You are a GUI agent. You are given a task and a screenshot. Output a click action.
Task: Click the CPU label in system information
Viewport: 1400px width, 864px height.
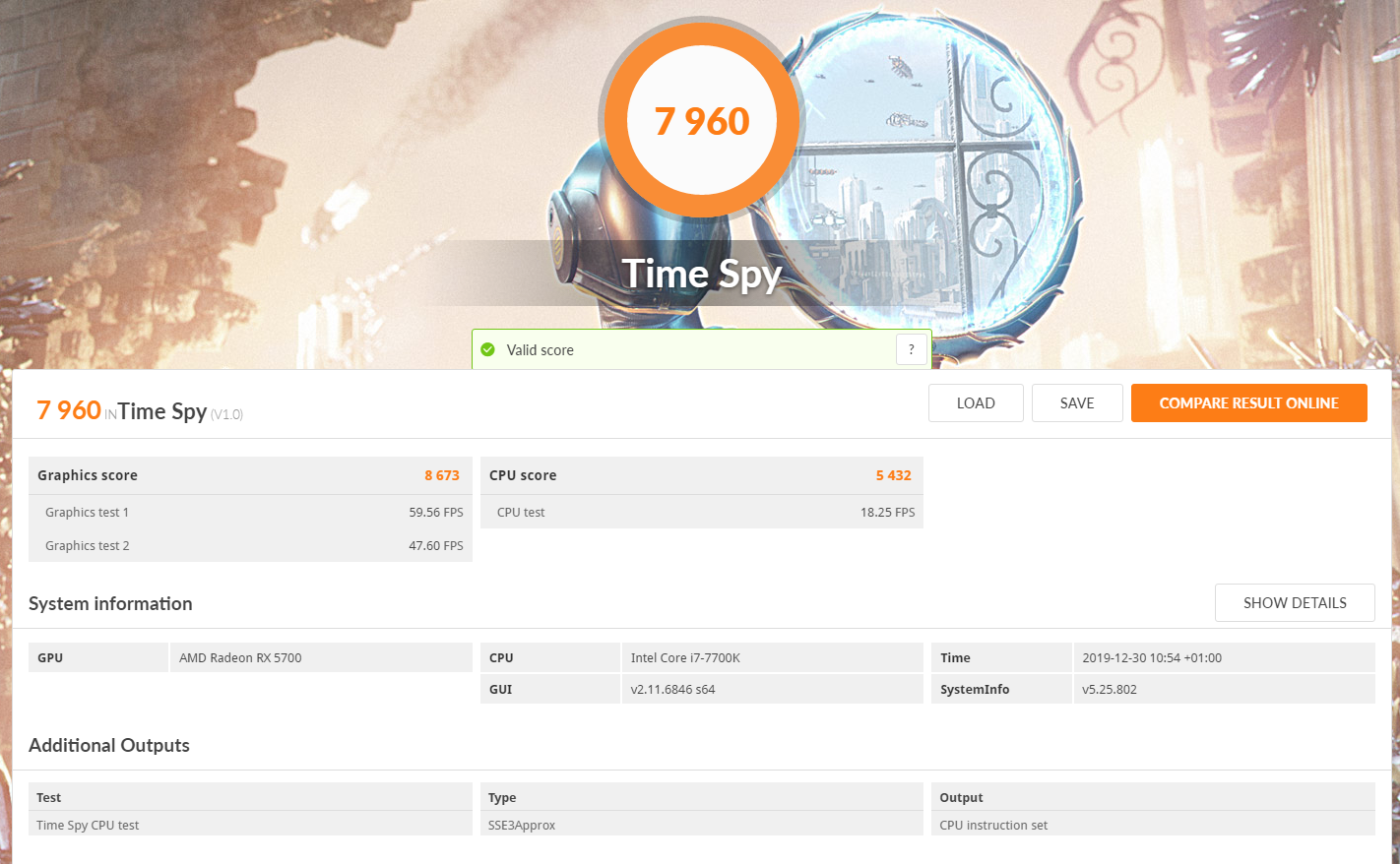click(550, 657)
